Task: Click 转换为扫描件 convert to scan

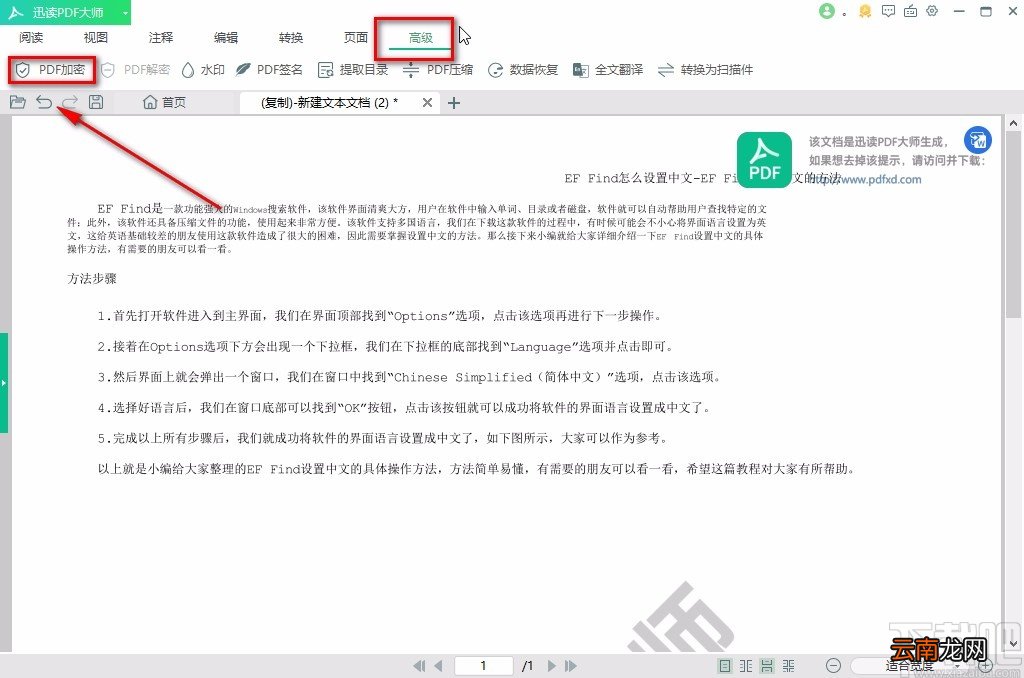Action: (705, 70)
